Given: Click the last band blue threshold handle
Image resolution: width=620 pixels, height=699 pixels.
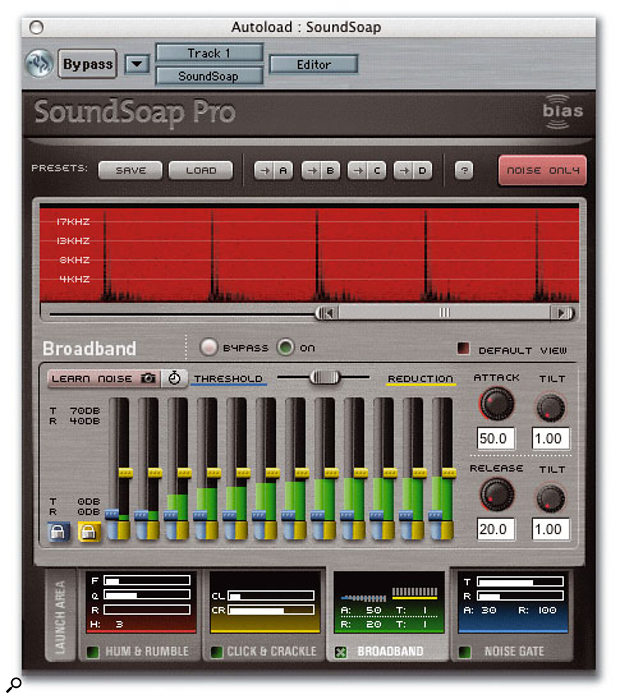Looking at the screenshot, I should tap(435, 516).
